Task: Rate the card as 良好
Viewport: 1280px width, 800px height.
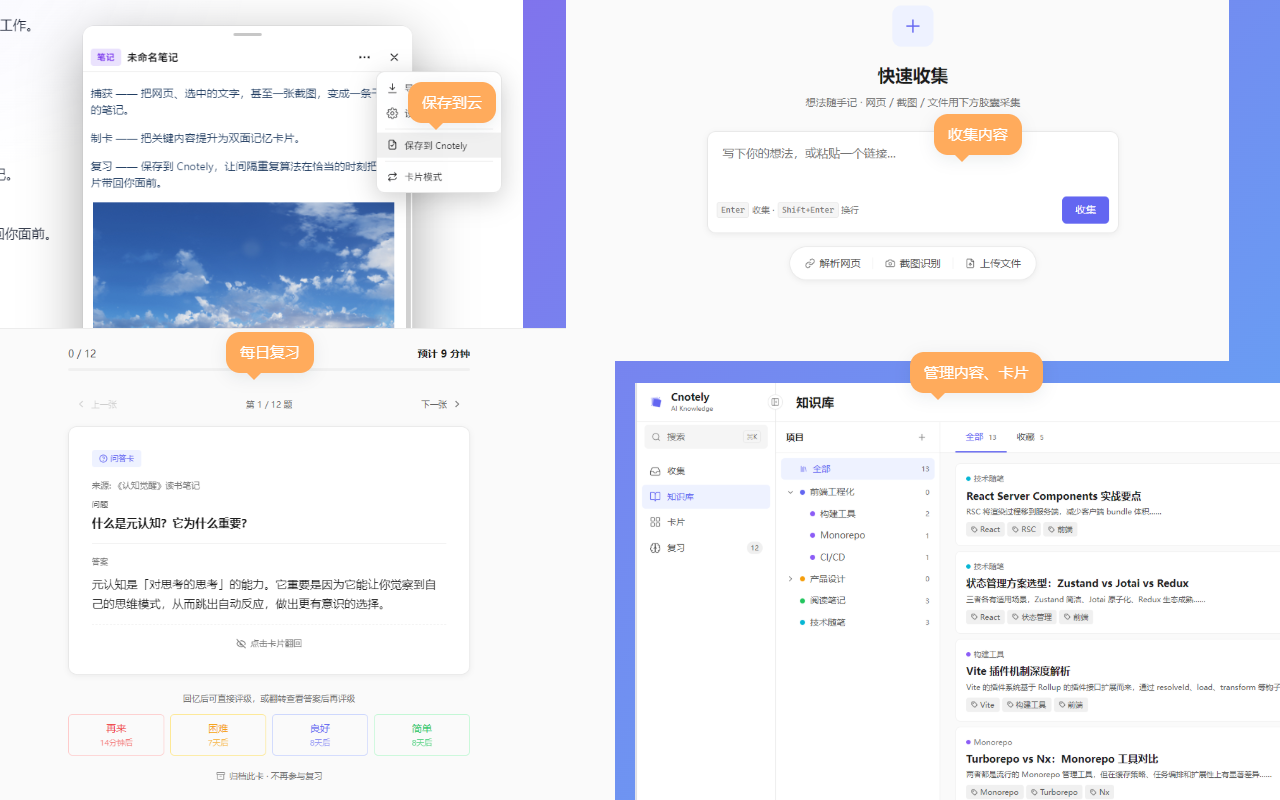Action: pos(320,735)
